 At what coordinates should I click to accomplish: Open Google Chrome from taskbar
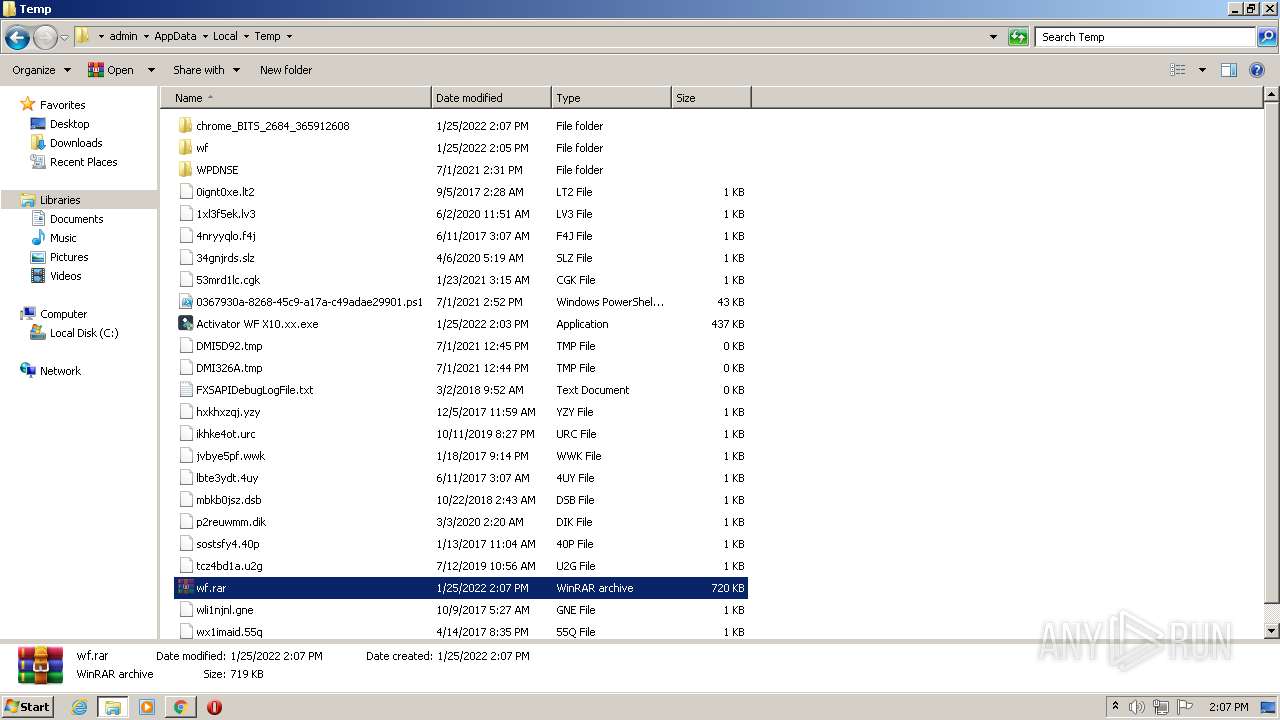pyautogui.click(x=180, y=707)
